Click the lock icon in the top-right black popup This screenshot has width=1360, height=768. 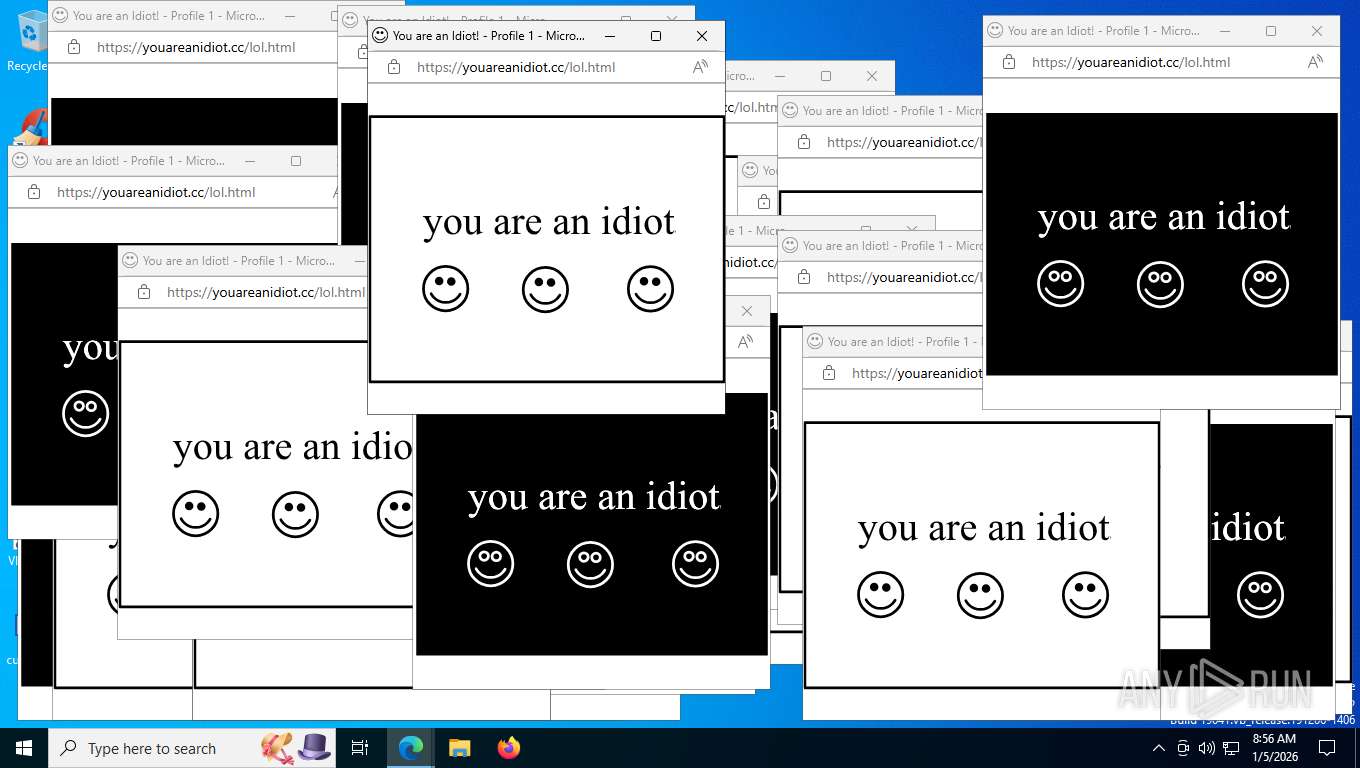coord(1009,61)
